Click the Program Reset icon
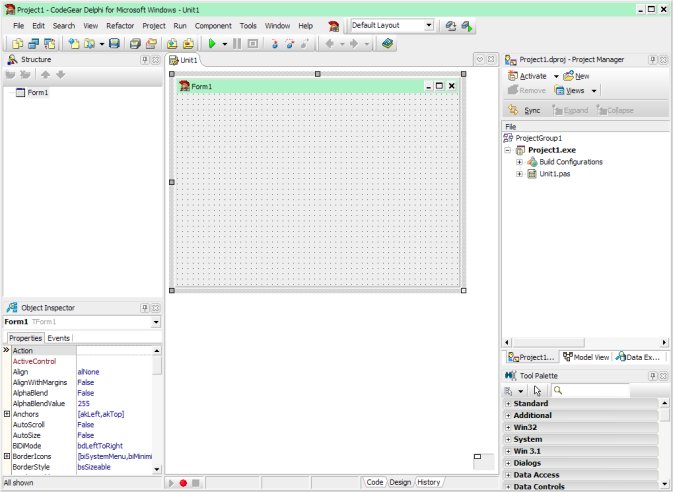673x492 pixels. click(253, 44)
